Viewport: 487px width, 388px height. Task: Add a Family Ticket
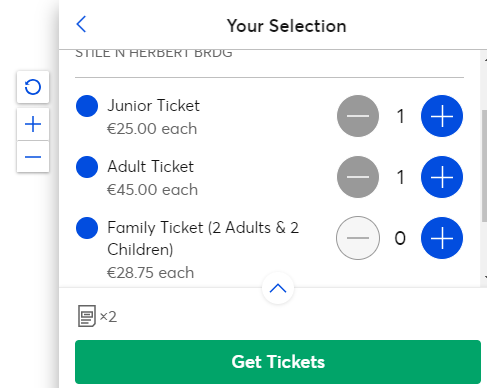tap(442, 238)
